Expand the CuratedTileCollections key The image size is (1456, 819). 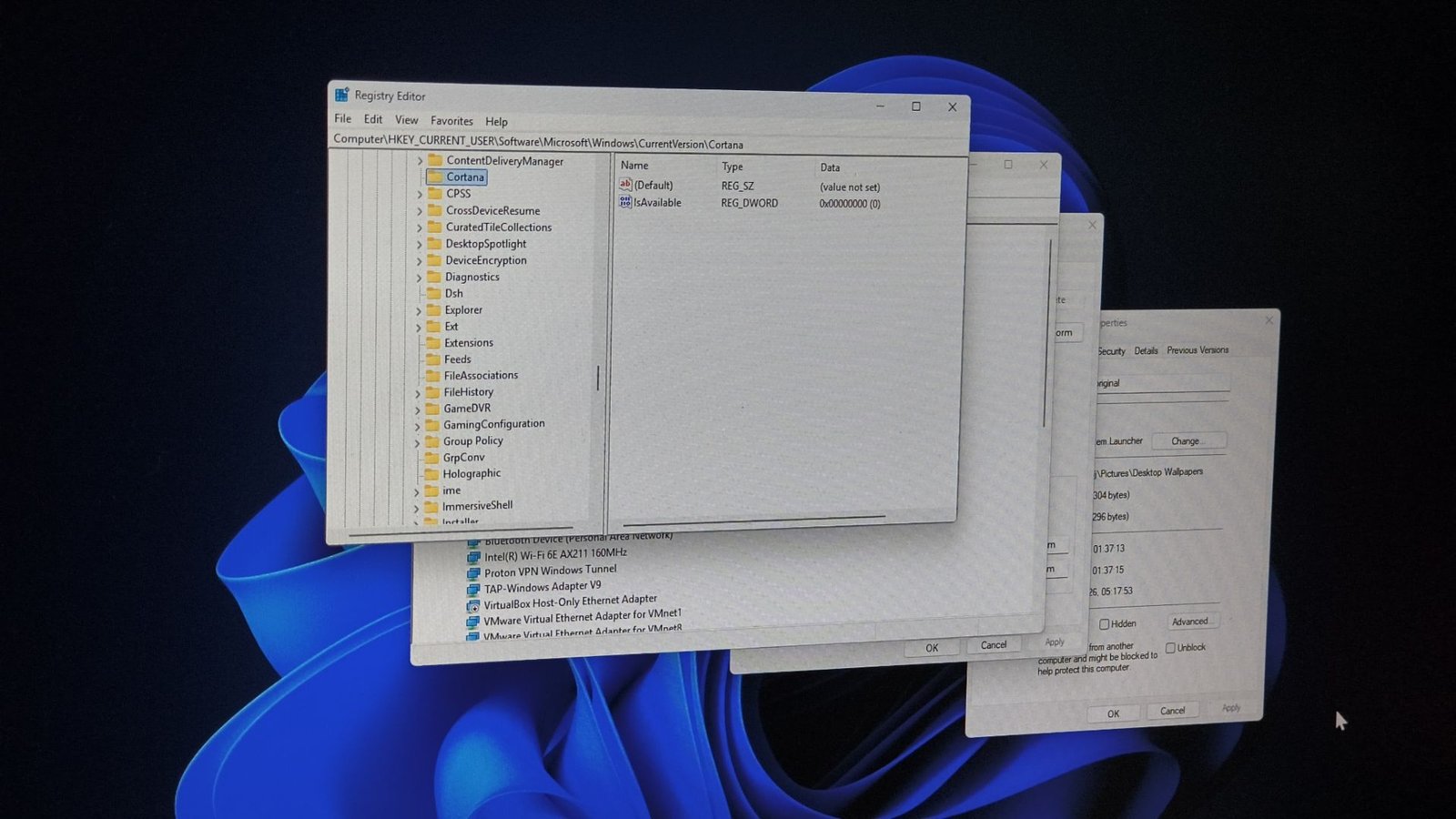click(420, 227)
